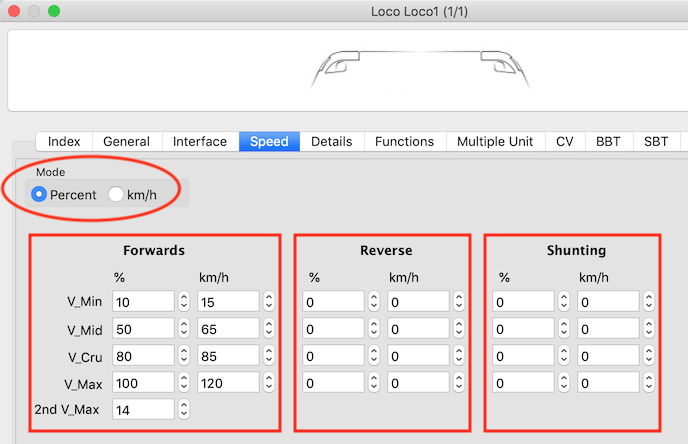
Task: Click the 2nd V_Max stepper arrows
Action: point(183,409)
